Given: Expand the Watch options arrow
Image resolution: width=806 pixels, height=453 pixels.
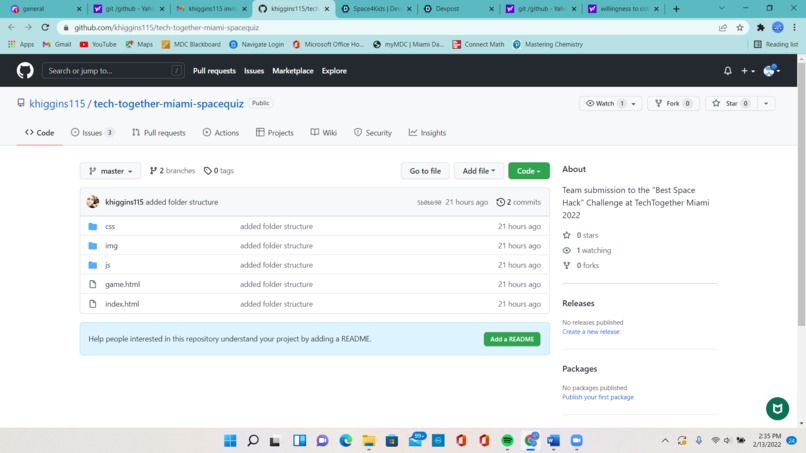Looking at the screenshot, I should point(634,103).
